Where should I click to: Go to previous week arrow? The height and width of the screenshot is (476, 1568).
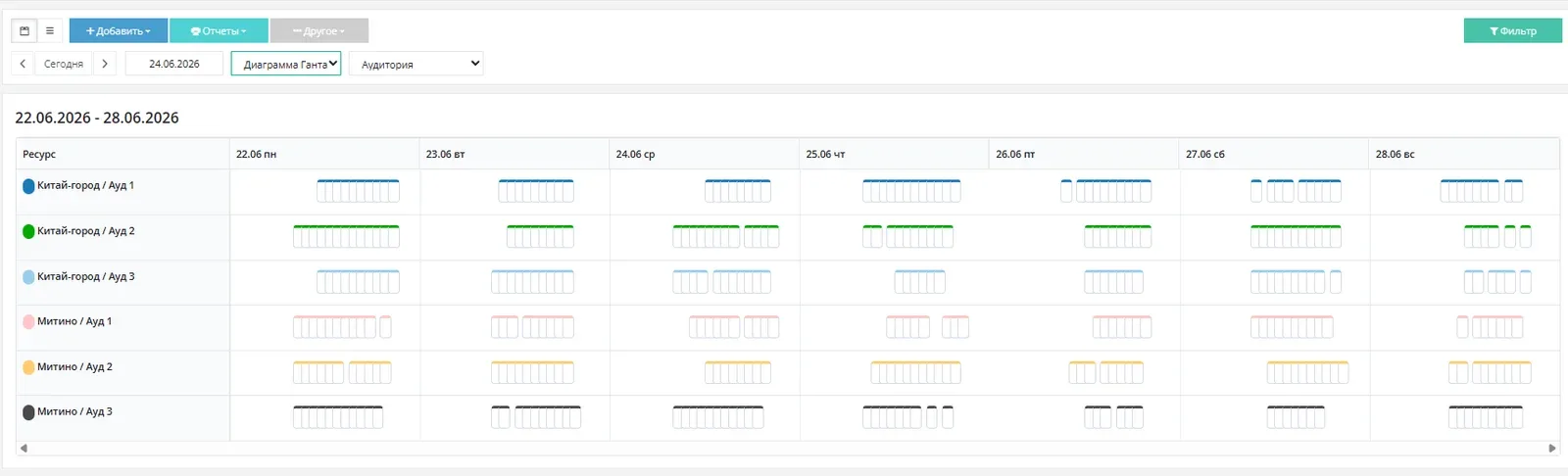[x=23, y=64]
